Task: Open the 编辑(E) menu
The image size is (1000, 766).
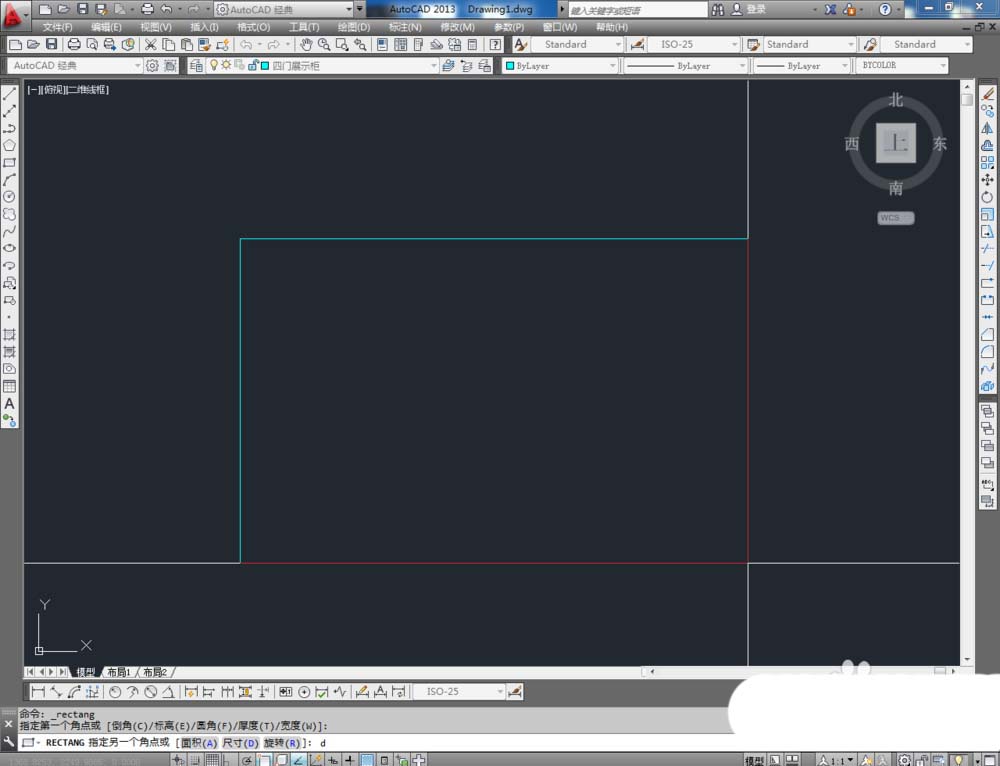Action: [106, 27]
